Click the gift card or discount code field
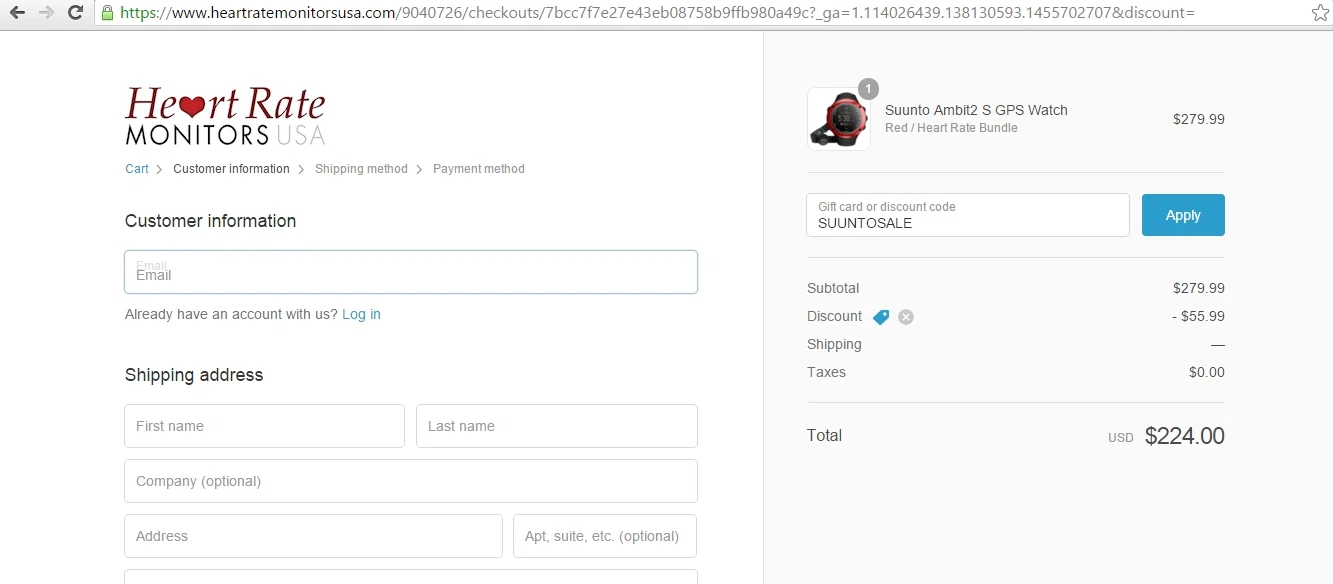This screenshot has height=584, width=1333. coord(968,215)
